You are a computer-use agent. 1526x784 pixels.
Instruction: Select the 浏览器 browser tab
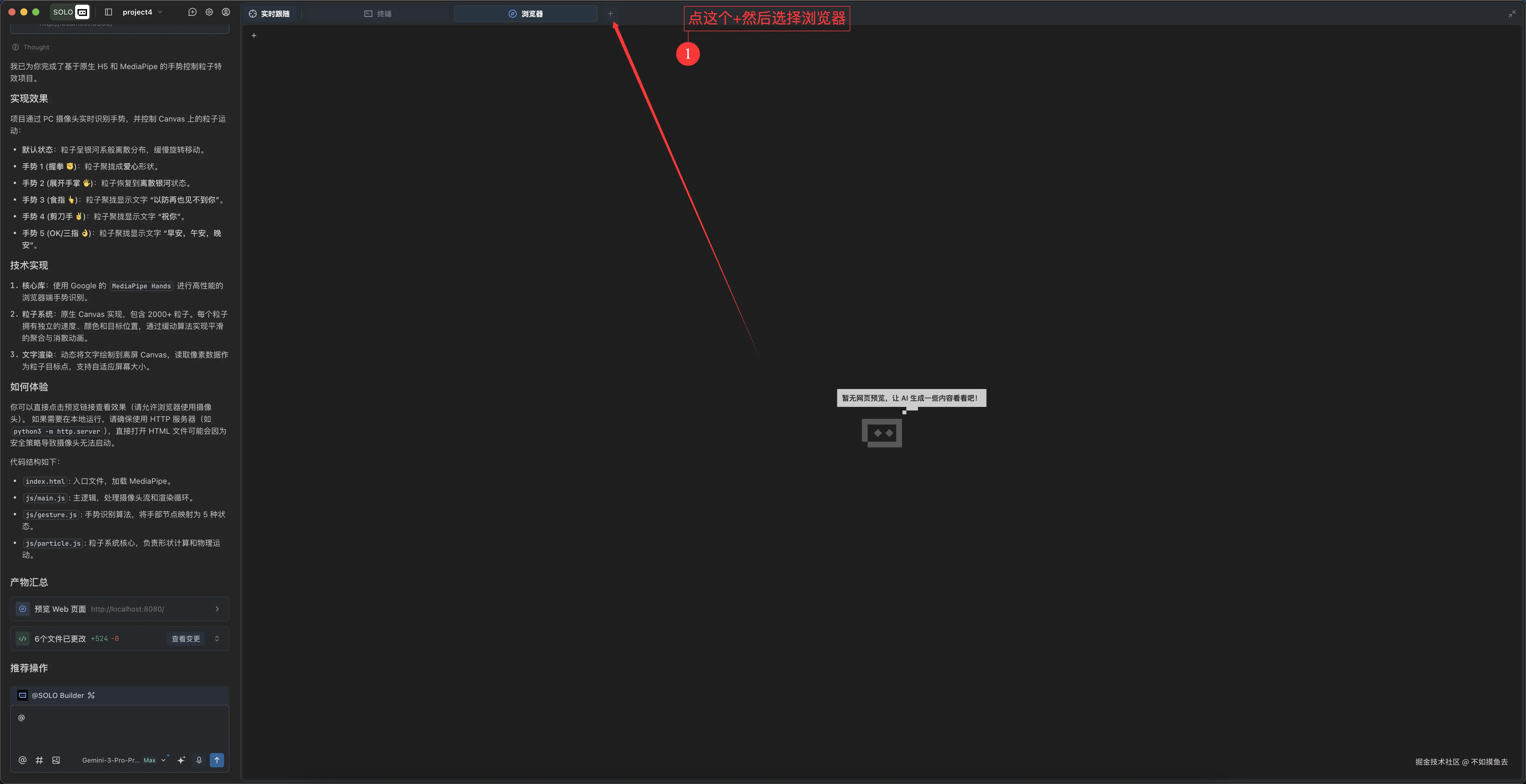click(x=525, y=14)
